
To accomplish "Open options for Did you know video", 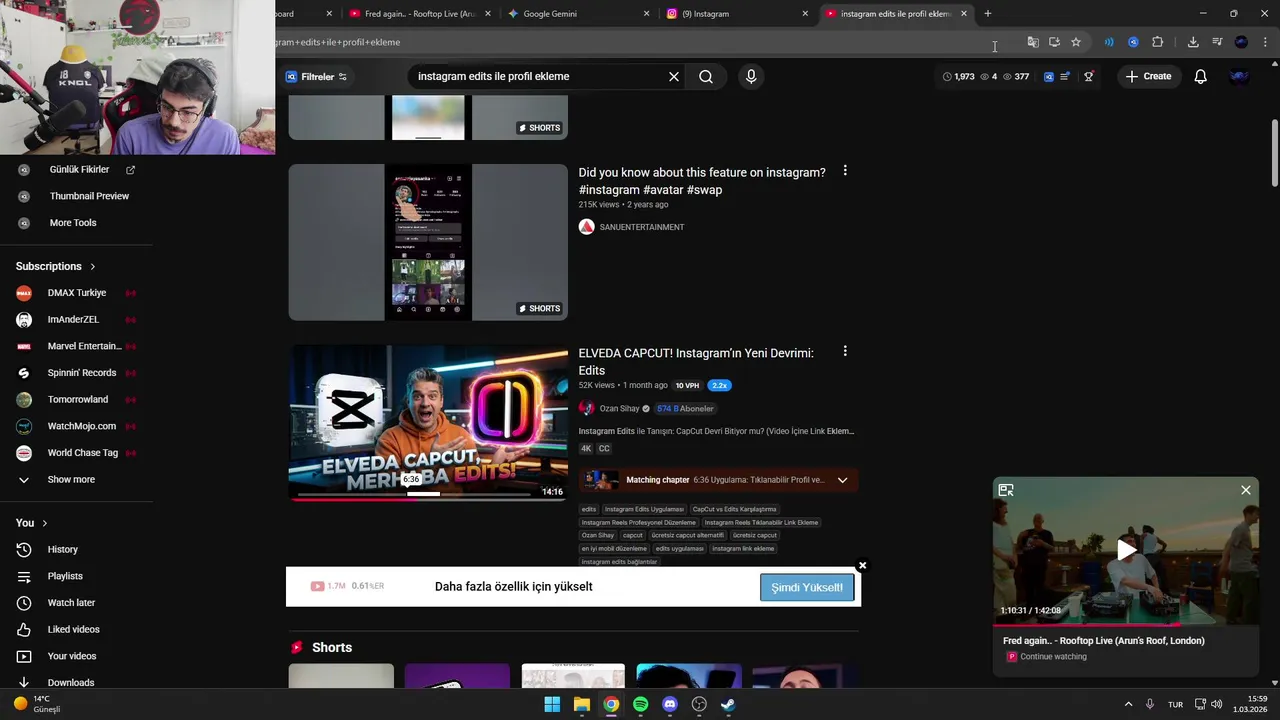I will pyautogui.click(x=845, y=171).
